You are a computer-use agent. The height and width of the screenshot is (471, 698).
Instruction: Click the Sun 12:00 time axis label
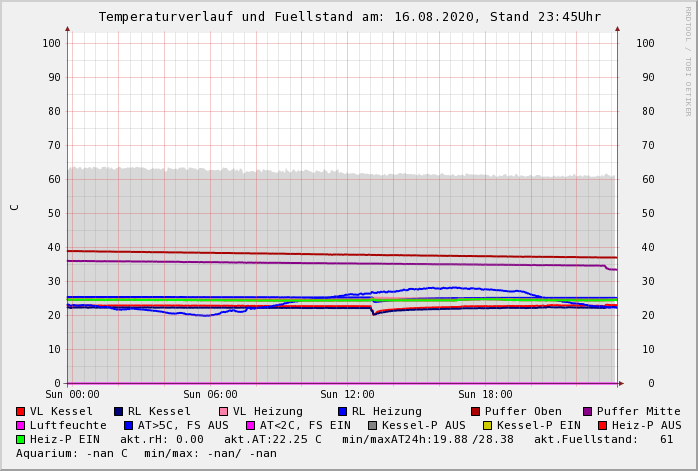[x=347, y=395]
